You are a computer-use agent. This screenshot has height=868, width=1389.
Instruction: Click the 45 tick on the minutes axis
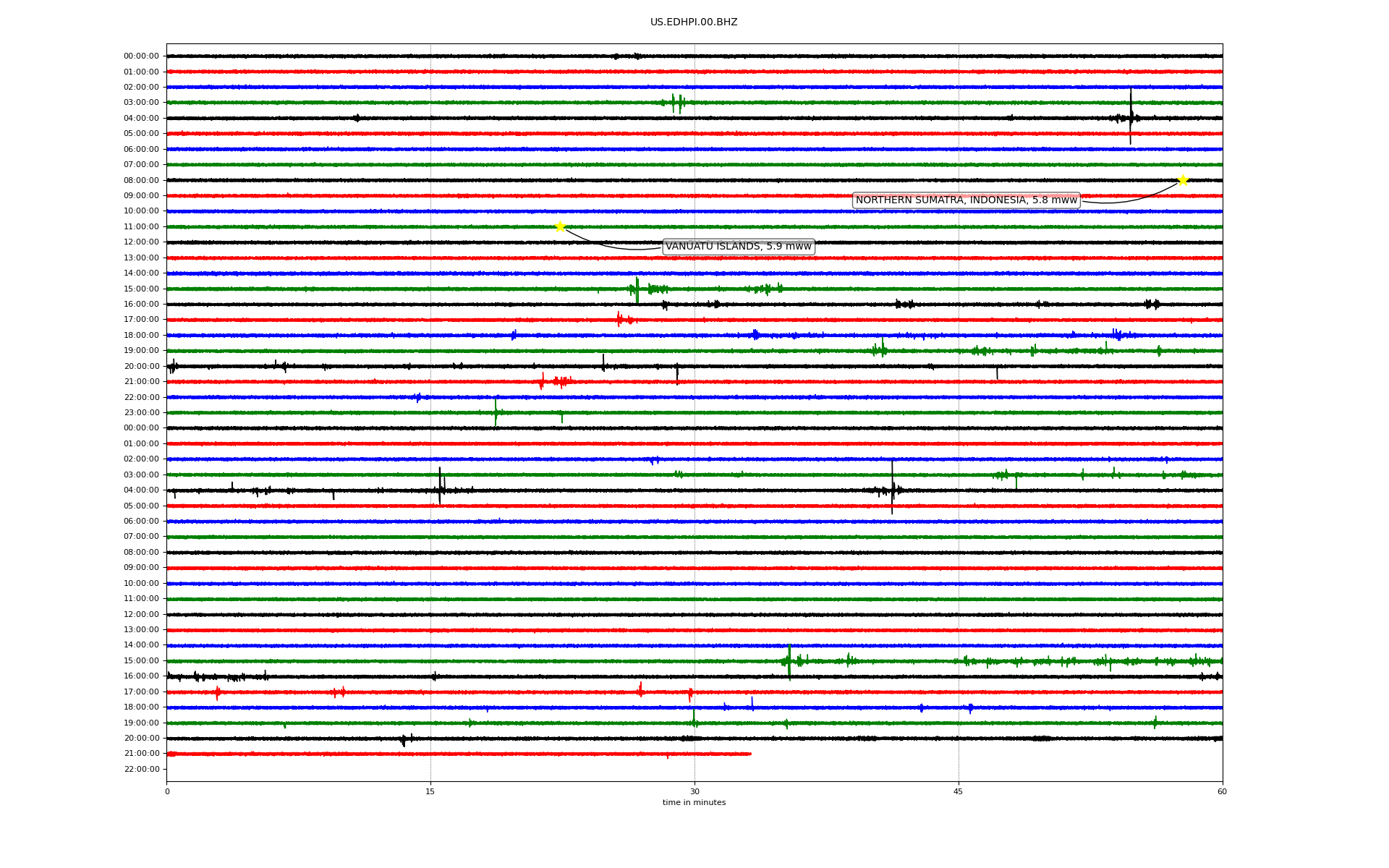(959, 791)
